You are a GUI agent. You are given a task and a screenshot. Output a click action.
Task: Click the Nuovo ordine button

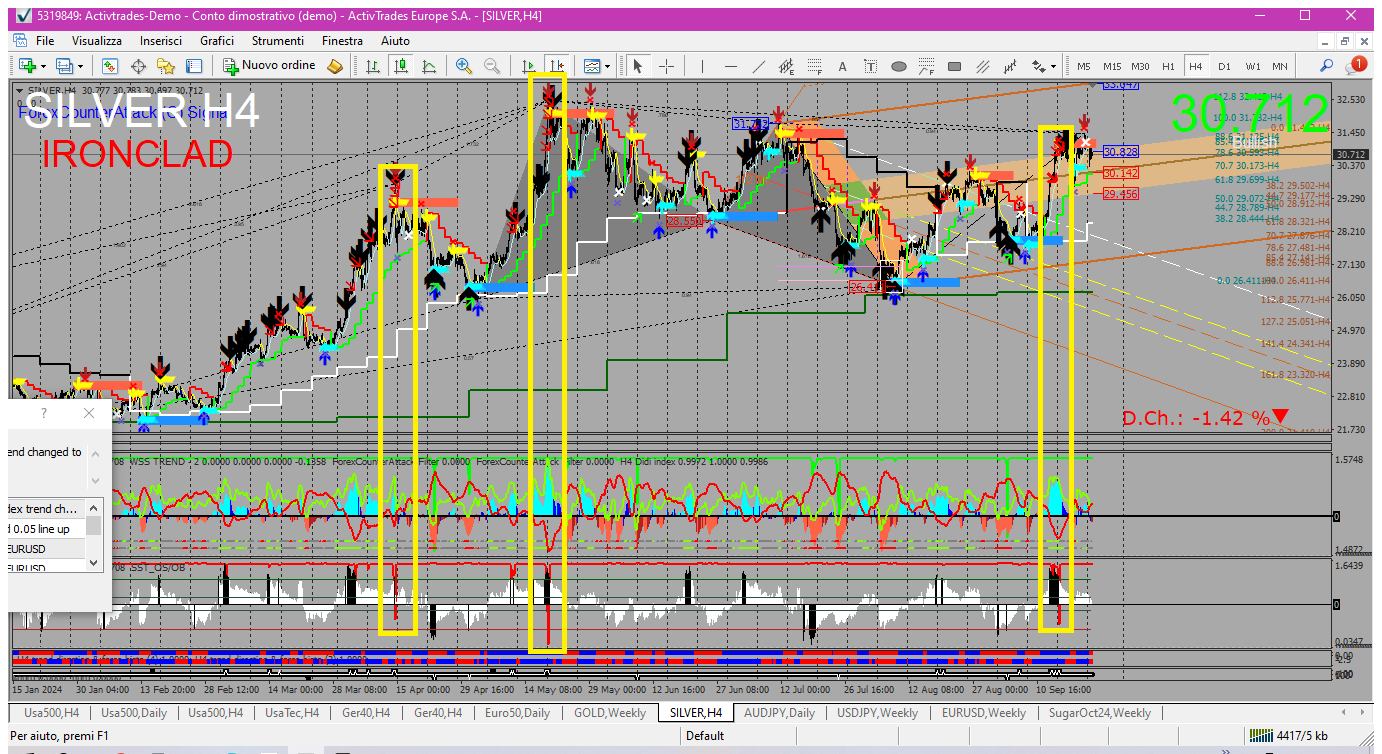(x=269, y=66)
